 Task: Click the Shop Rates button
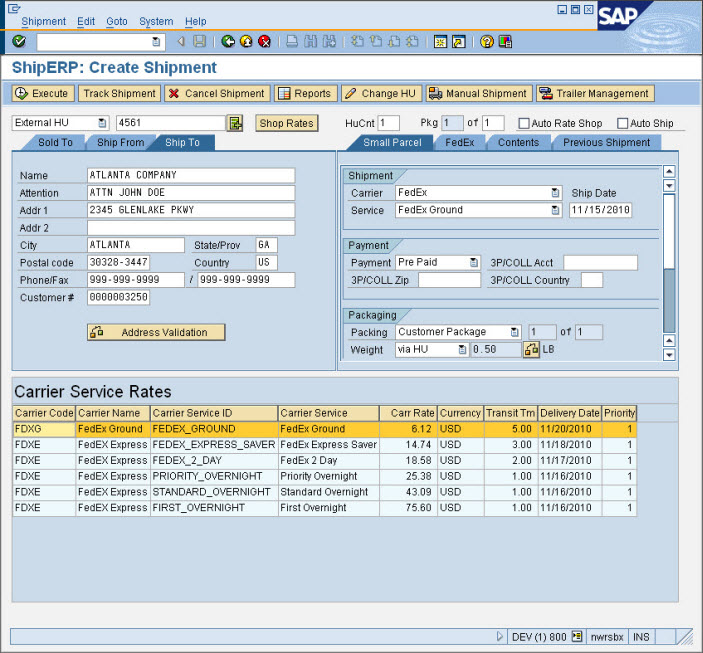pos(286,123)
